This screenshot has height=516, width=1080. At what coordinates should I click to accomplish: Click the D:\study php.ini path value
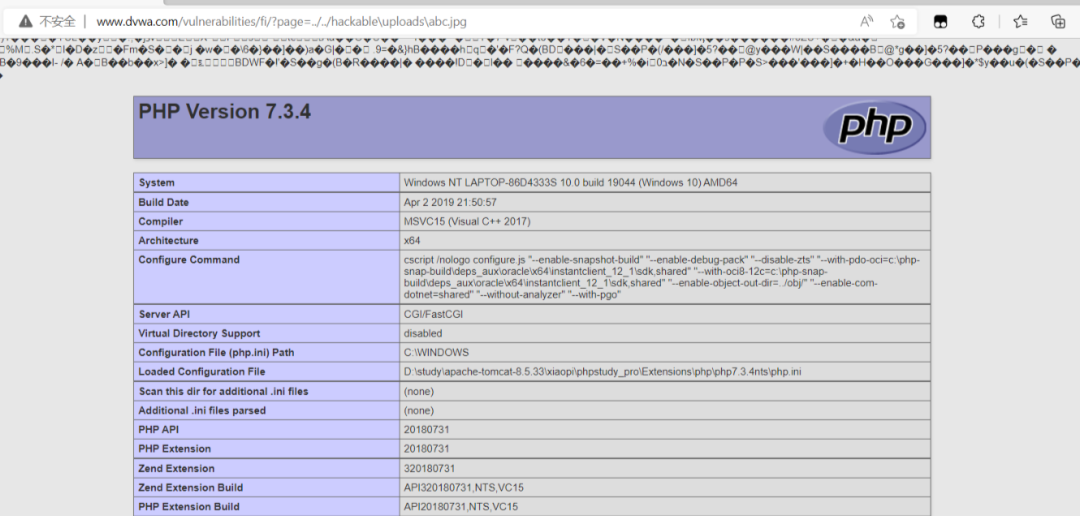(x=602, y=371)
